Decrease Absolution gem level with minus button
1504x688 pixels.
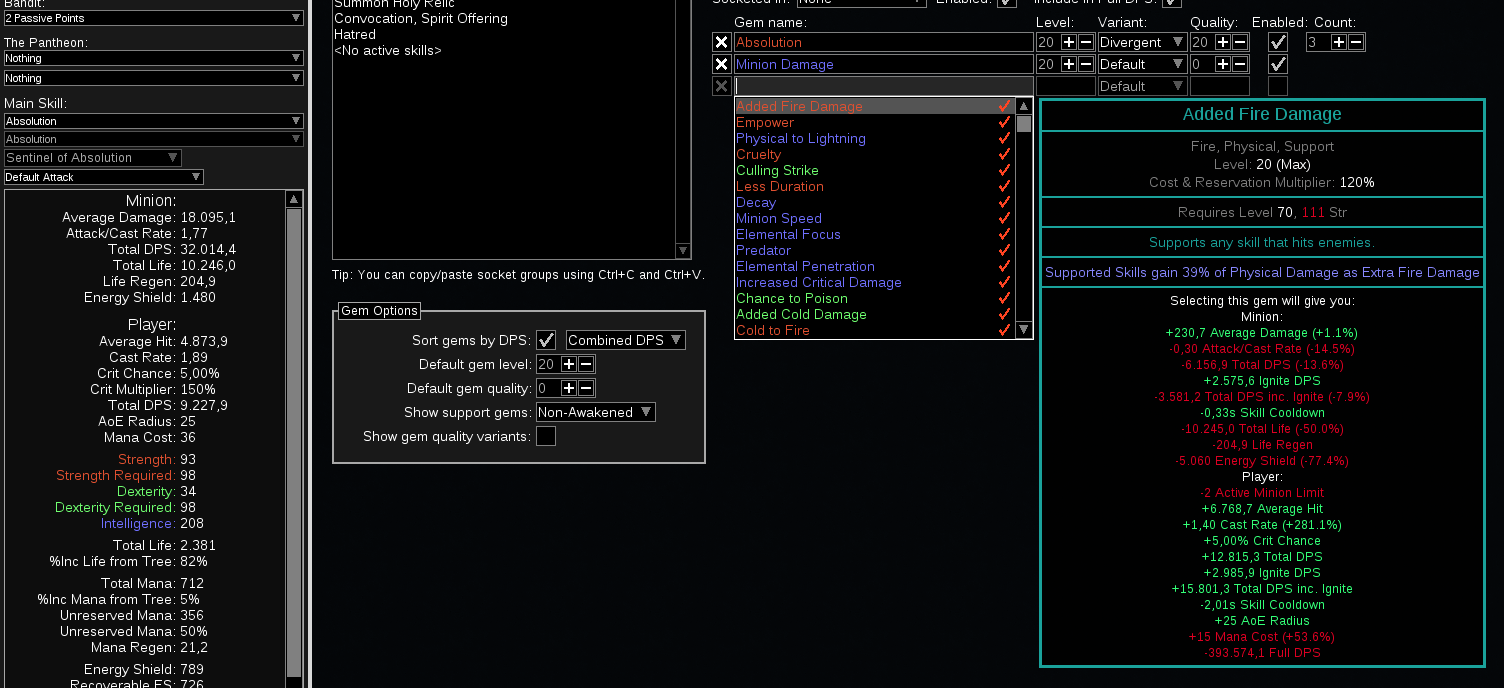tap(1085, 42)
